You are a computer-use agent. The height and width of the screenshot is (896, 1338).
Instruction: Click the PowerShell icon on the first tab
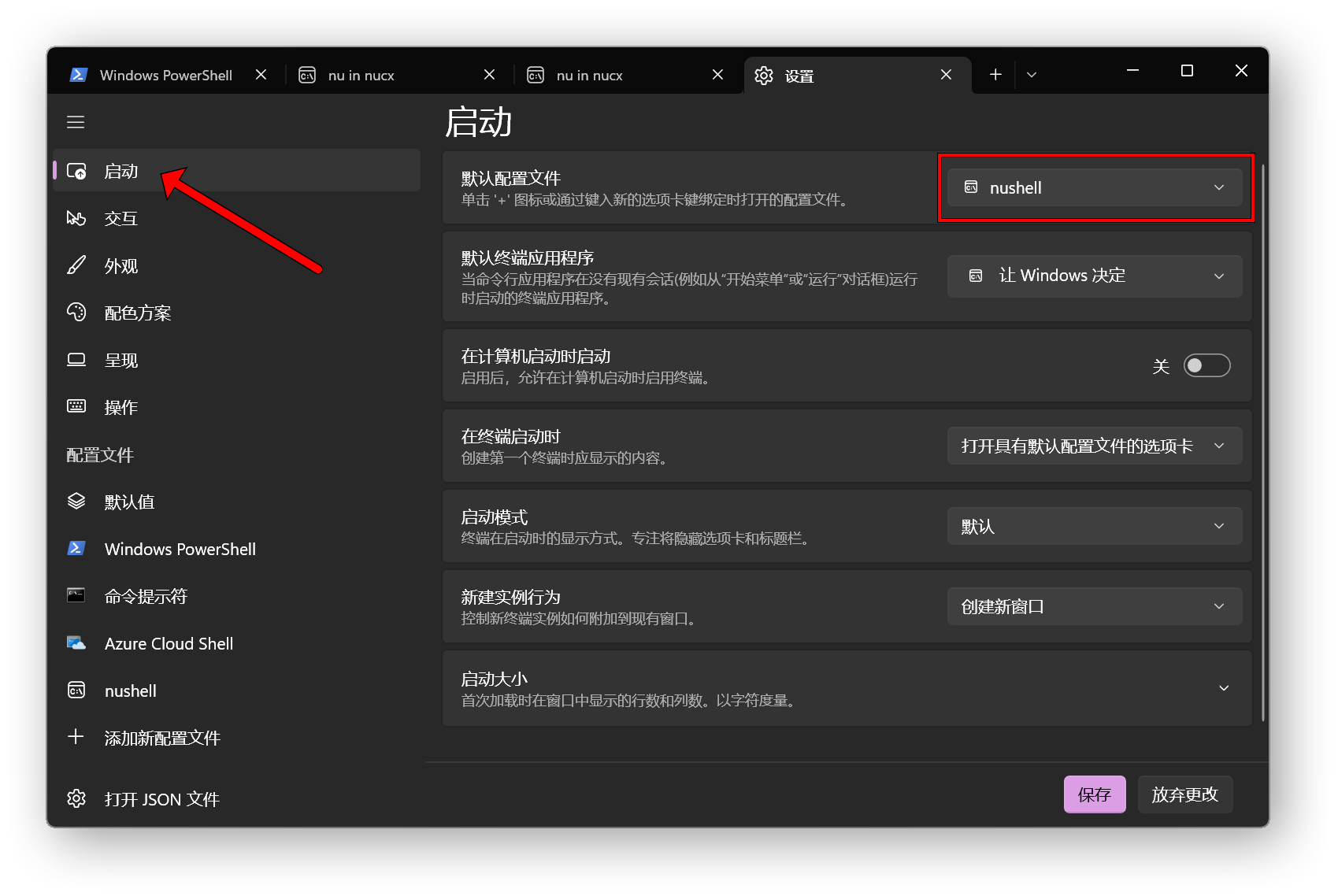[78, 75]
